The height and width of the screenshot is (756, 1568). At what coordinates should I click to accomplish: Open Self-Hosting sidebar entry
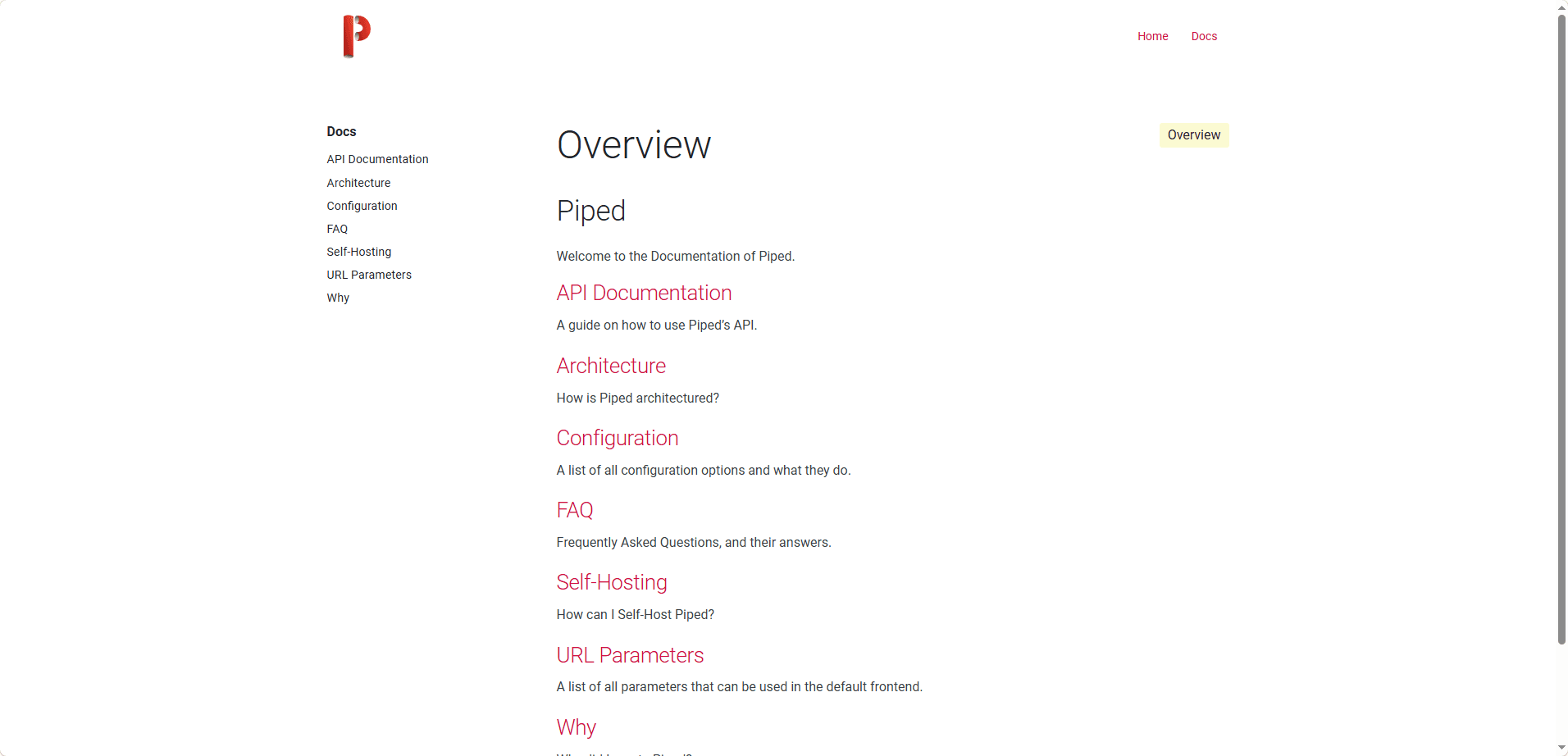point(358,252)
